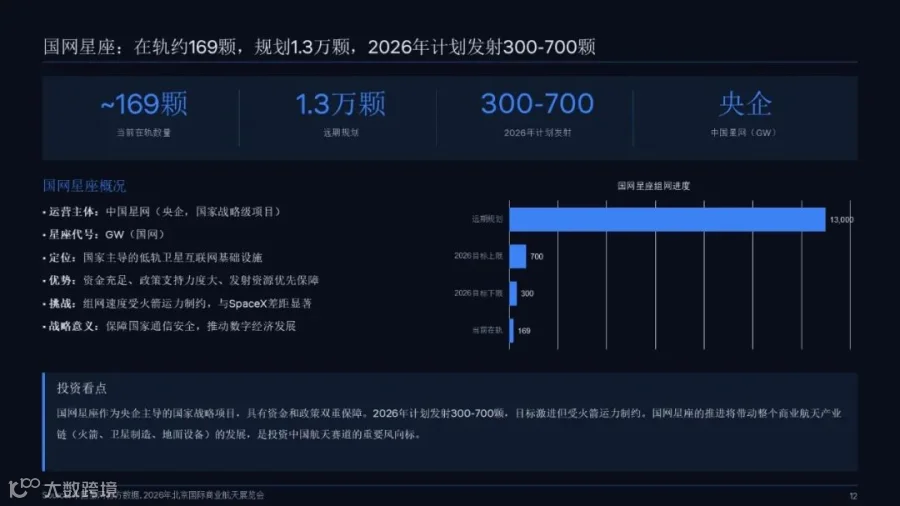Image resolution: width=900 pixels, height=506 pixels.
Task: Click the 2026年计划发射 caption under 300-700
Action: pyautogui.click(x=537, y=133)
